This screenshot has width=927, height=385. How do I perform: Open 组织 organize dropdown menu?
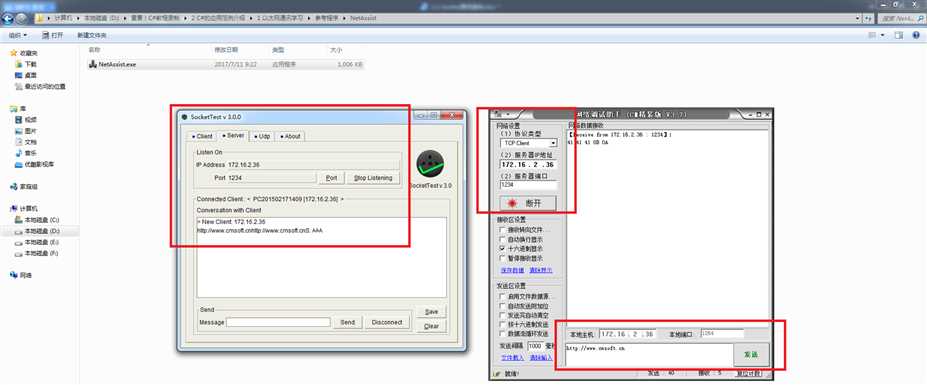point(17,35)
